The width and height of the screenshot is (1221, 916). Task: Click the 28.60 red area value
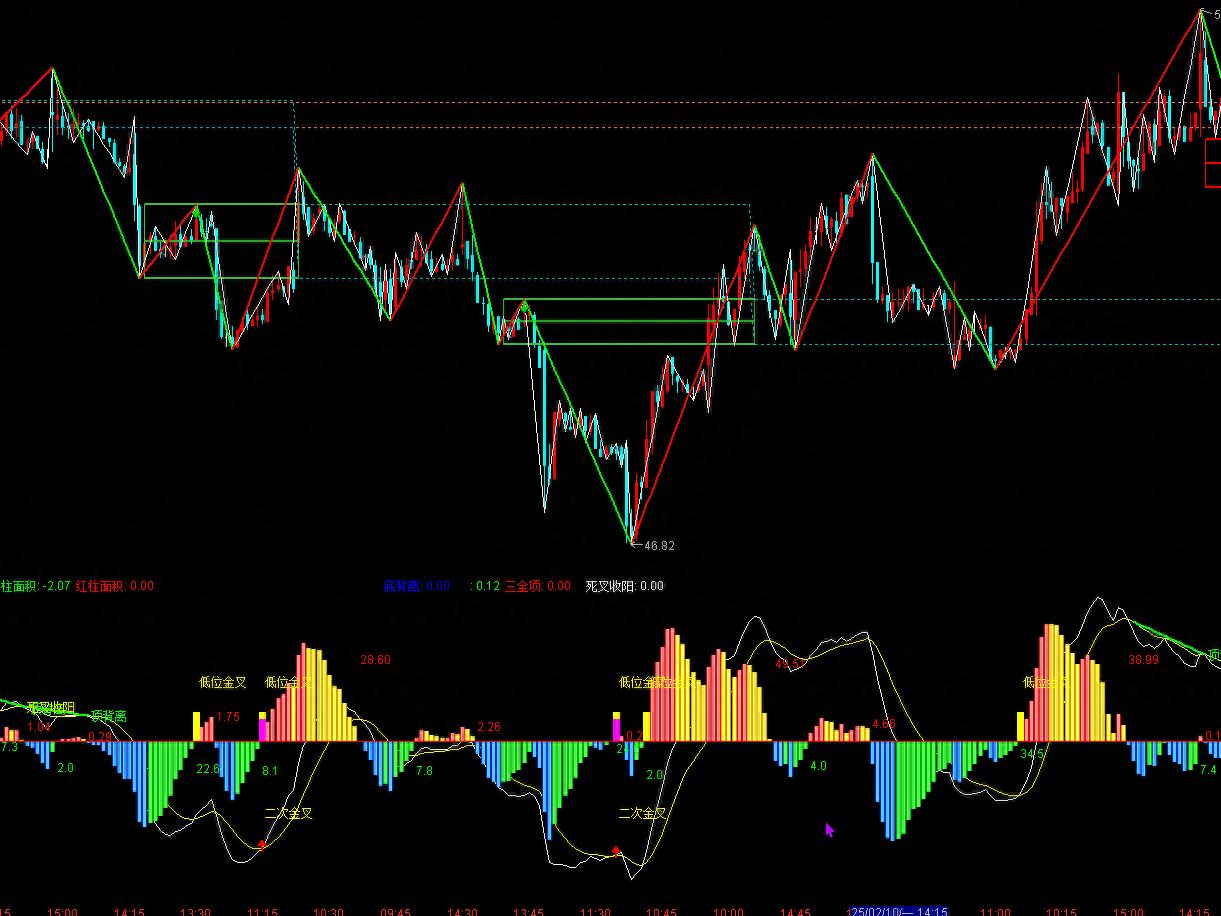click(375, 660)
